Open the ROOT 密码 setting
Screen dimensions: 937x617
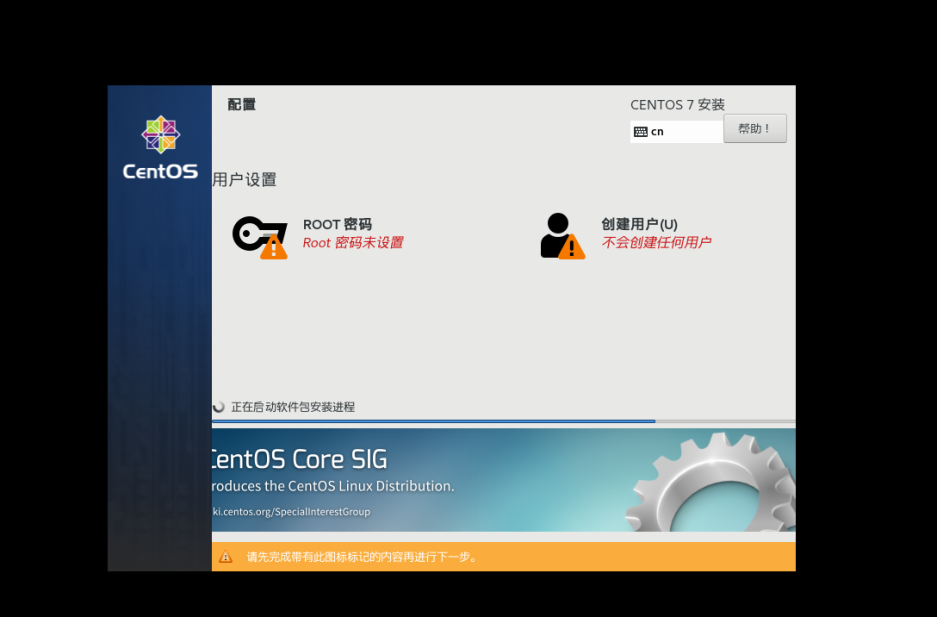(337, 225)
